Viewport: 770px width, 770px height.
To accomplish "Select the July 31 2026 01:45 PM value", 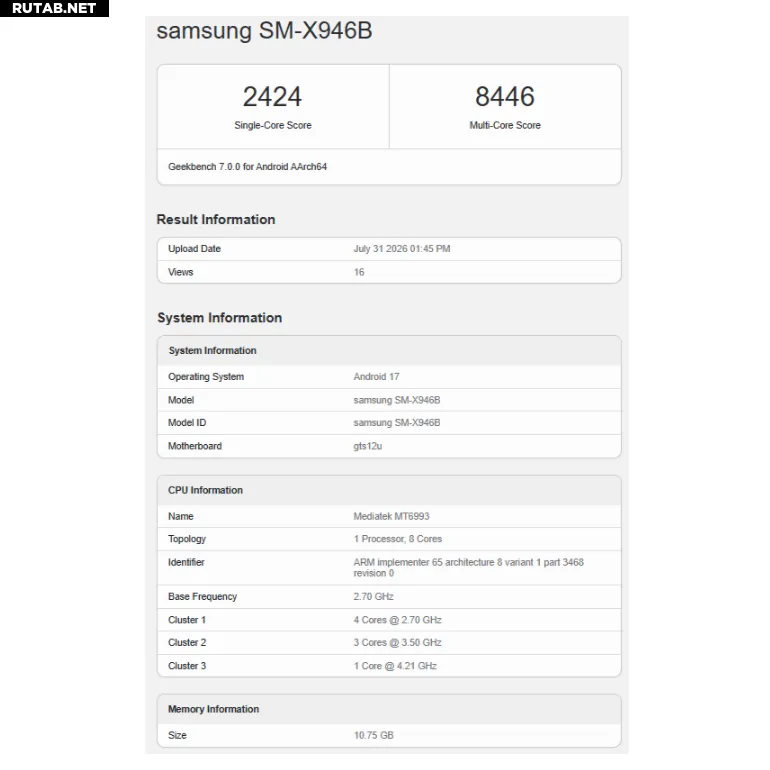I will [402, 248].
